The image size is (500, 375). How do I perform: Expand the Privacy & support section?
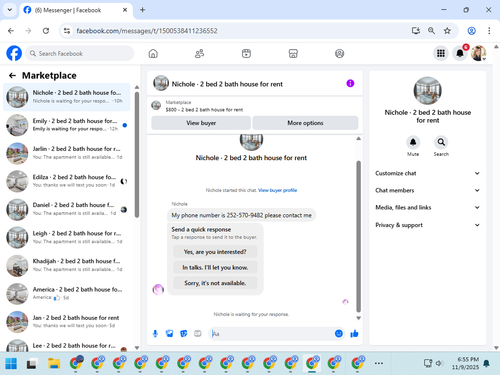pos(428,225)
